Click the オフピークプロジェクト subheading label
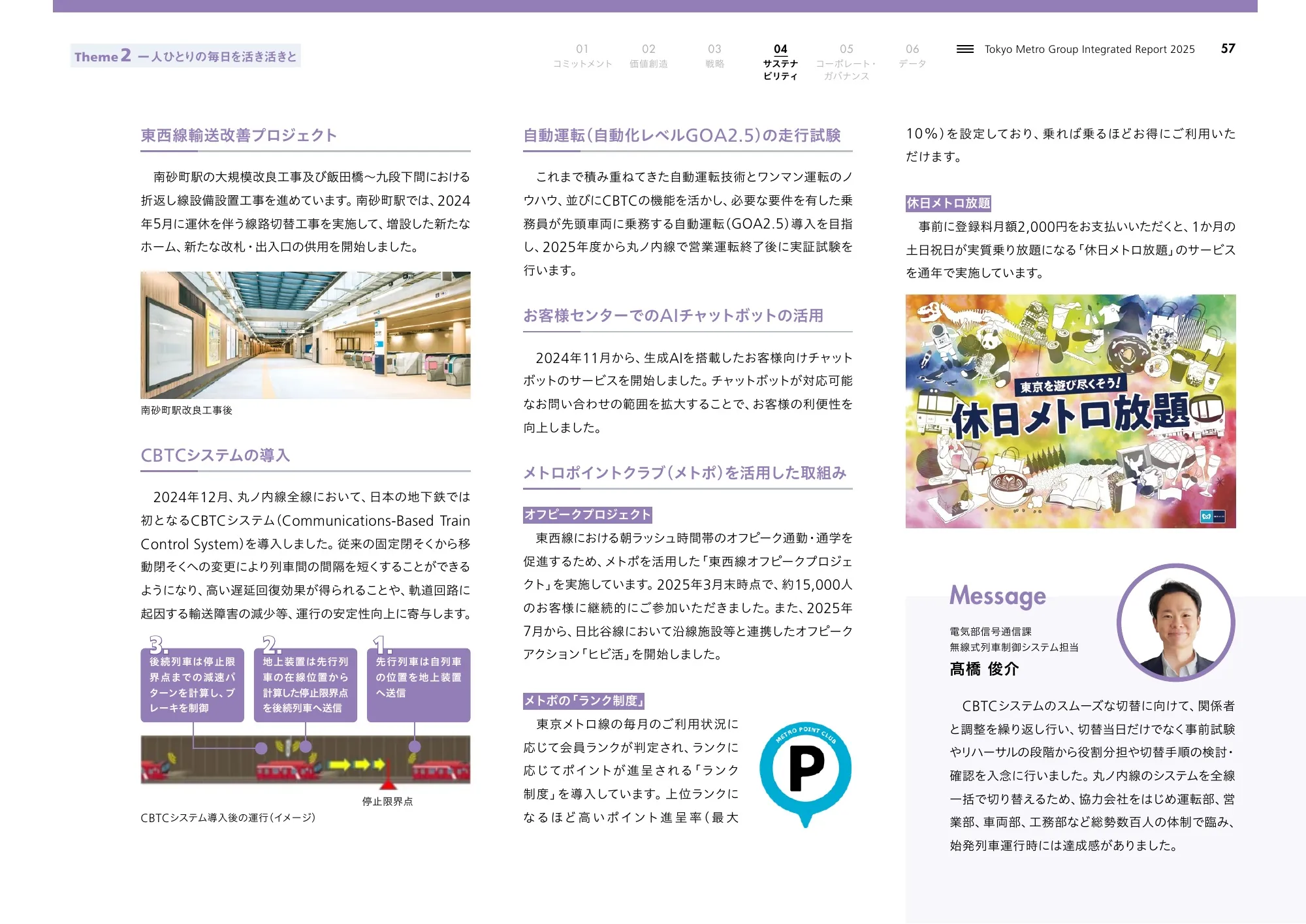The image size is (1306, 924). coord(588,515)
